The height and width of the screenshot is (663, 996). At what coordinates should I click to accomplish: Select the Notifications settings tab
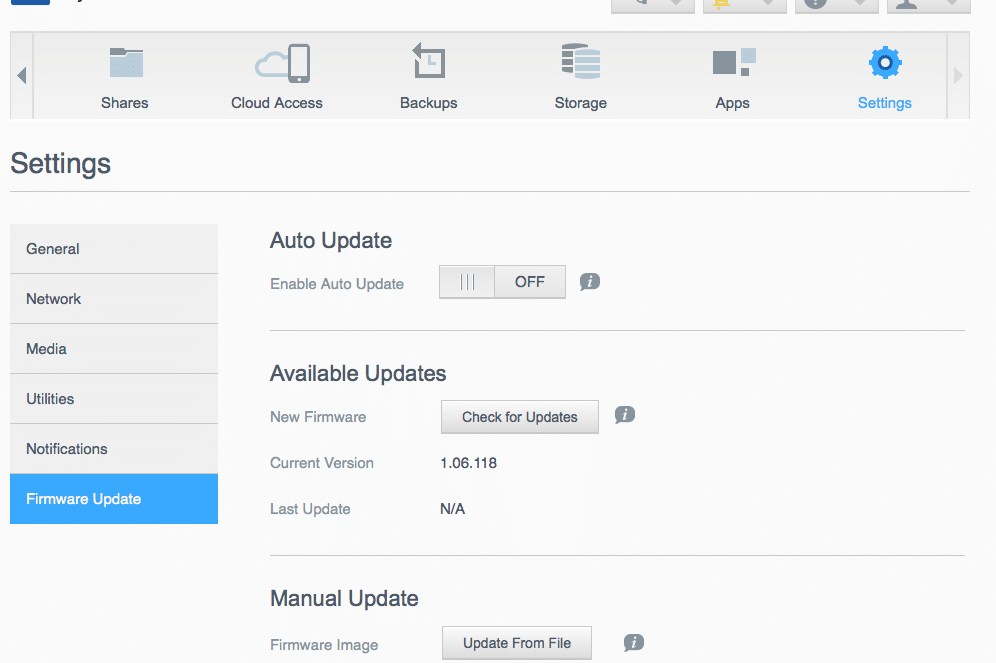point(114,449)
